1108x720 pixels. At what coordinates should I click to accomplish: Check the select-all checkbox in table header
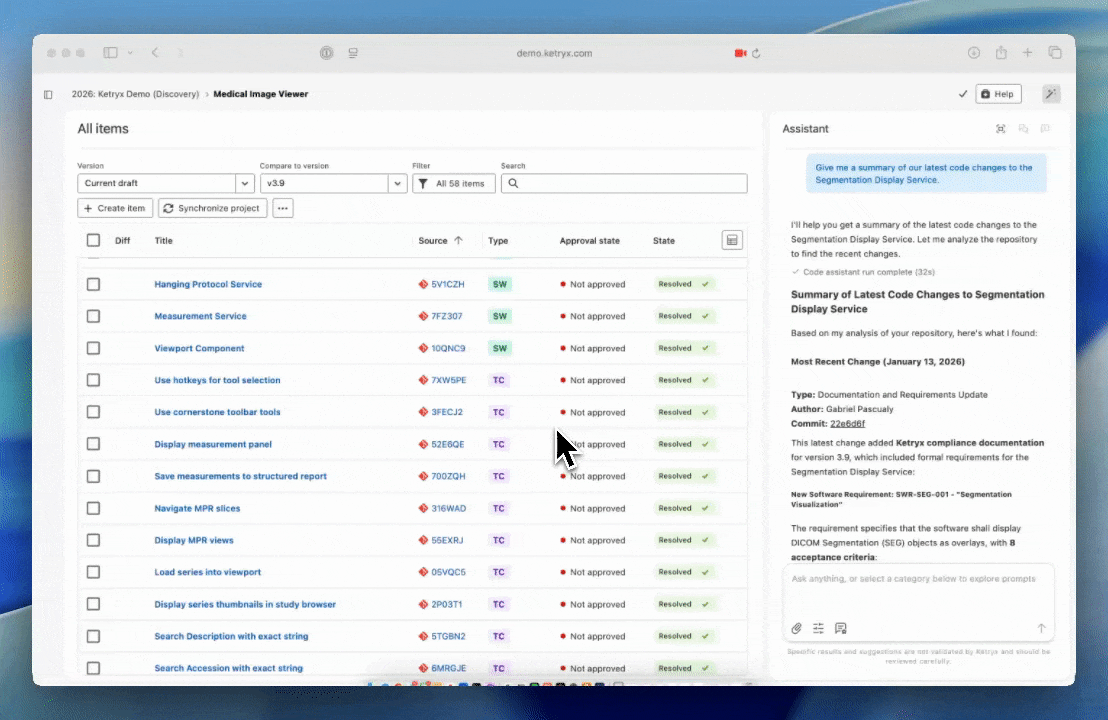(x=93, y=240)
